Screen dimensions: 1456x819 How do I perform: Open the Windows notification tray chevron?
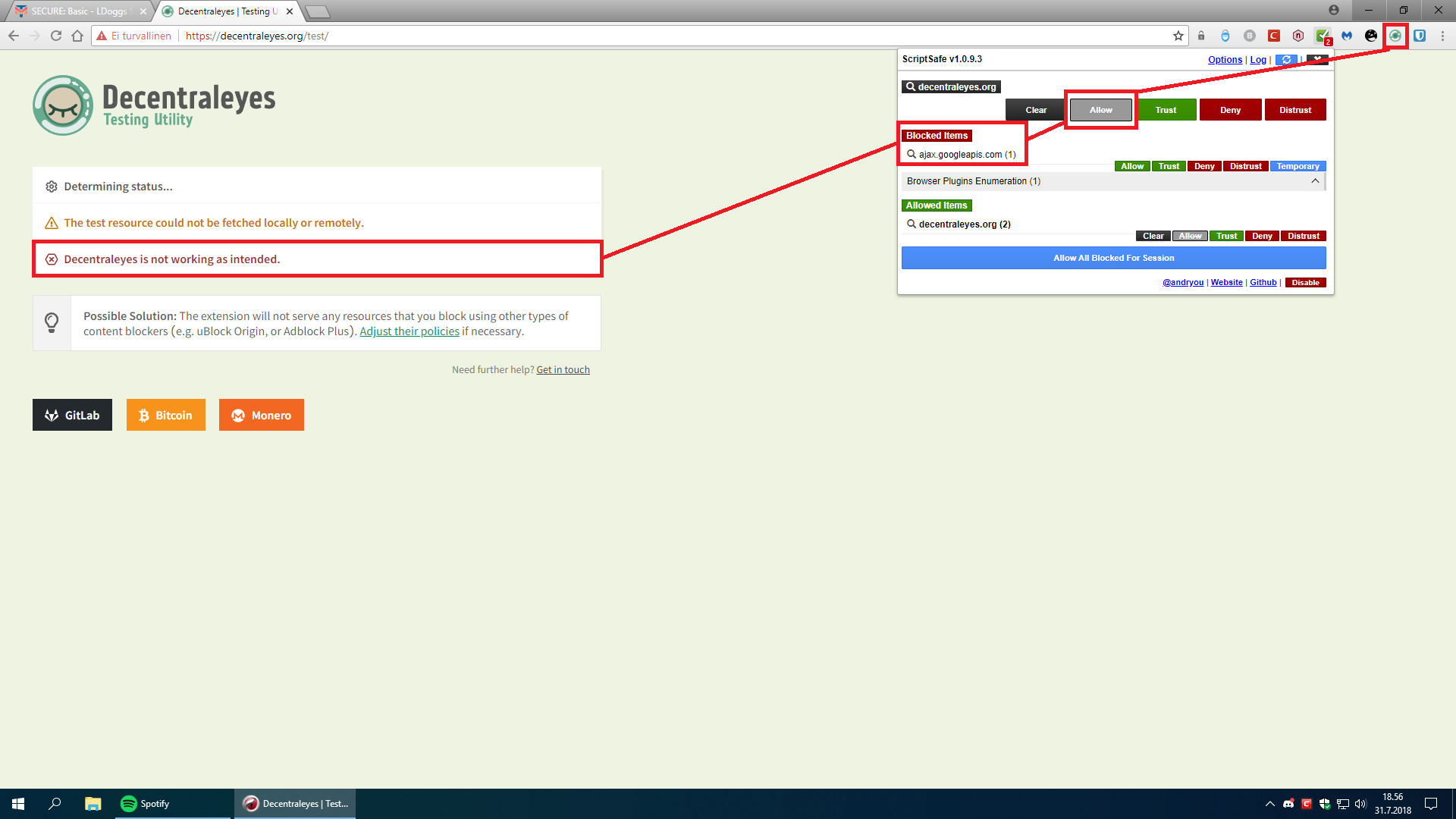click(1269, 804)
